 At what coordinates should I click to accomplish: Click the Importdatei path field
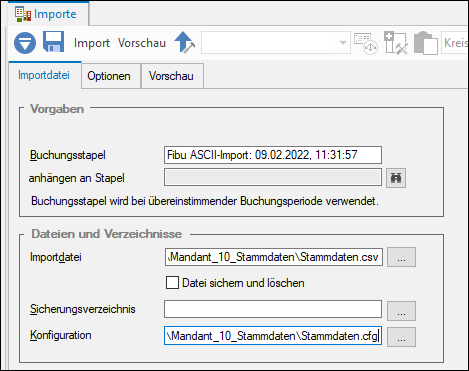[273, 257]
